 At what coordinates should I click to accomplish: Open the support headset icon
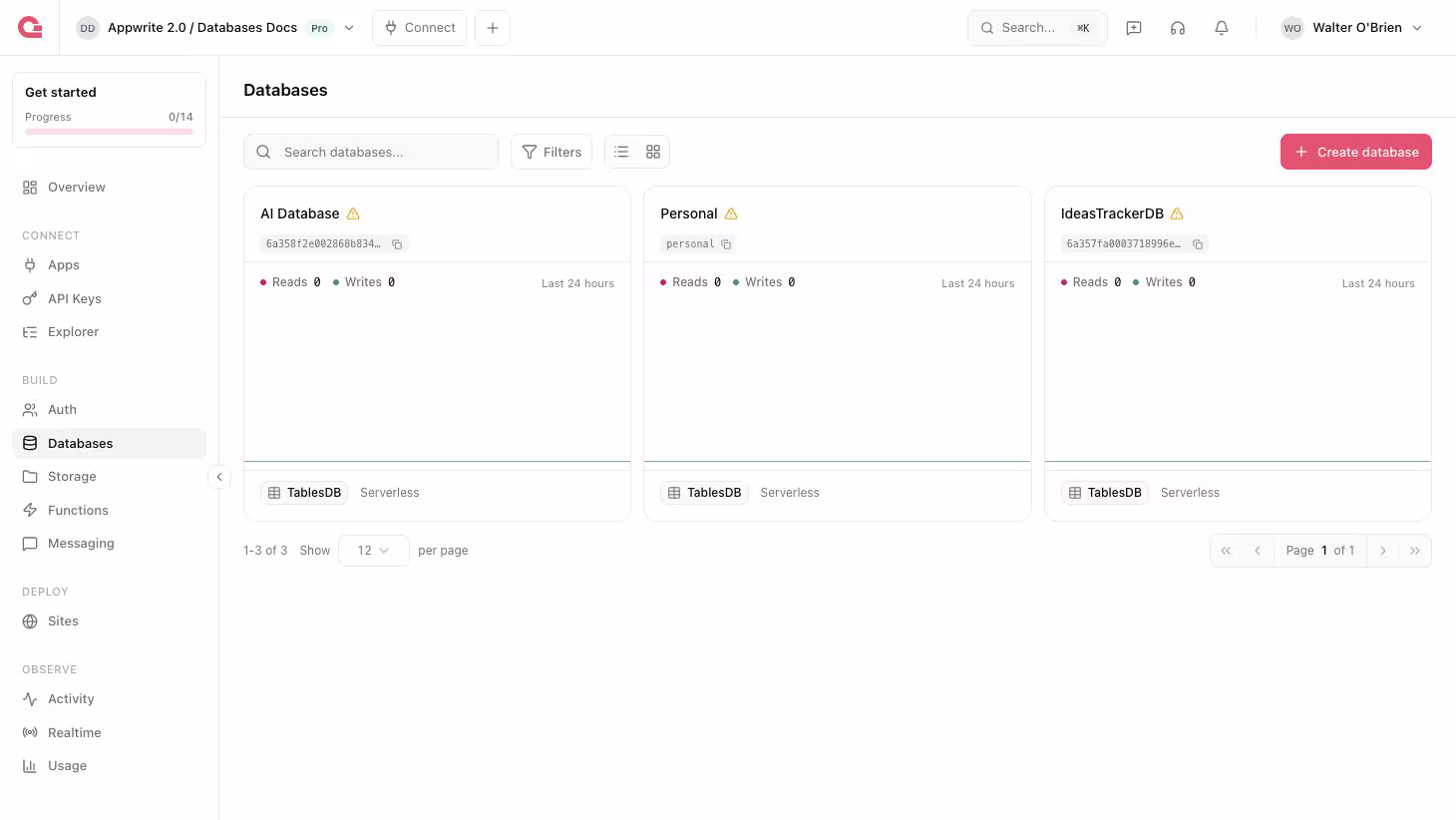1178,28
